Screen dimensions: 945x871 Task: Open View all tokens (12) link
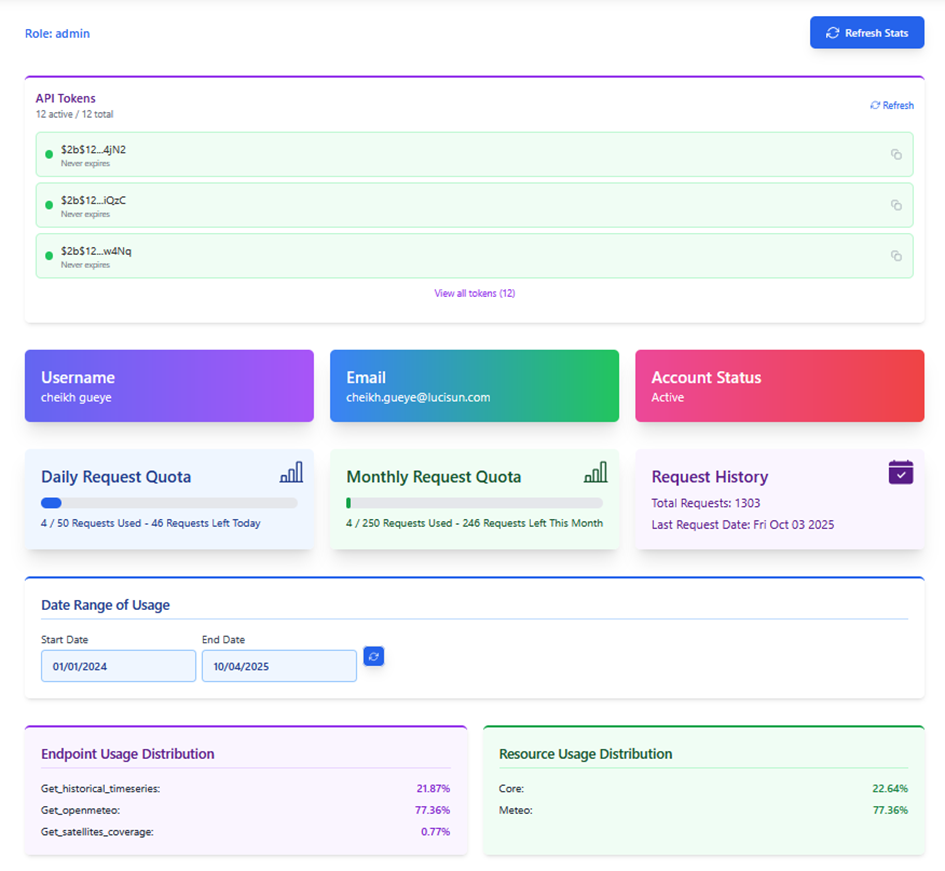coord(474,293)
